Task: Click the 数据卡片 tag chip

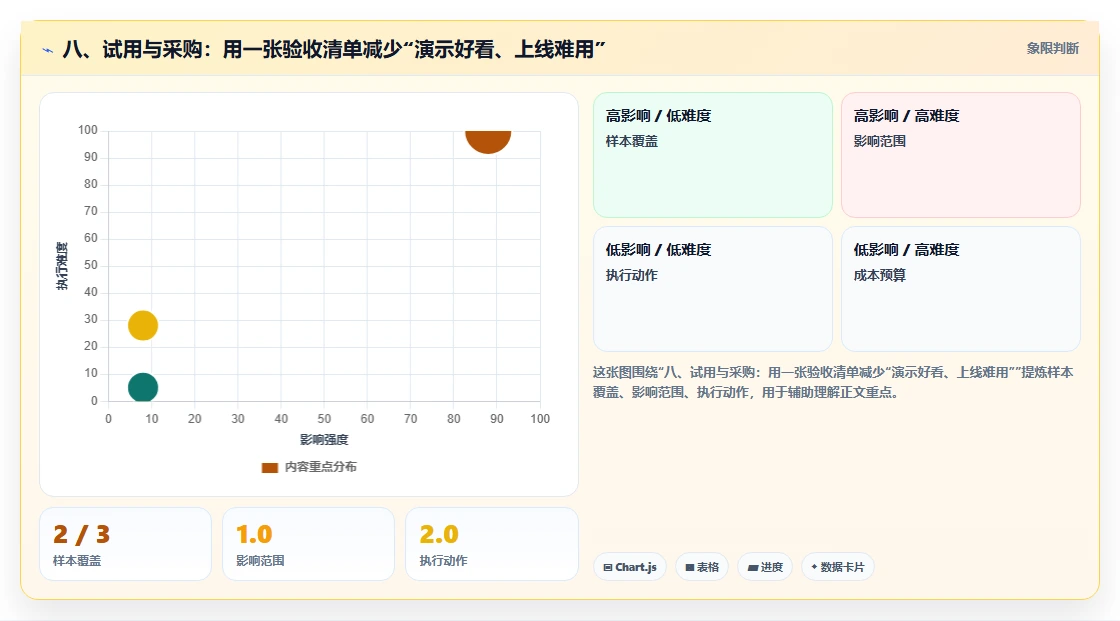Action: (838, 567)
